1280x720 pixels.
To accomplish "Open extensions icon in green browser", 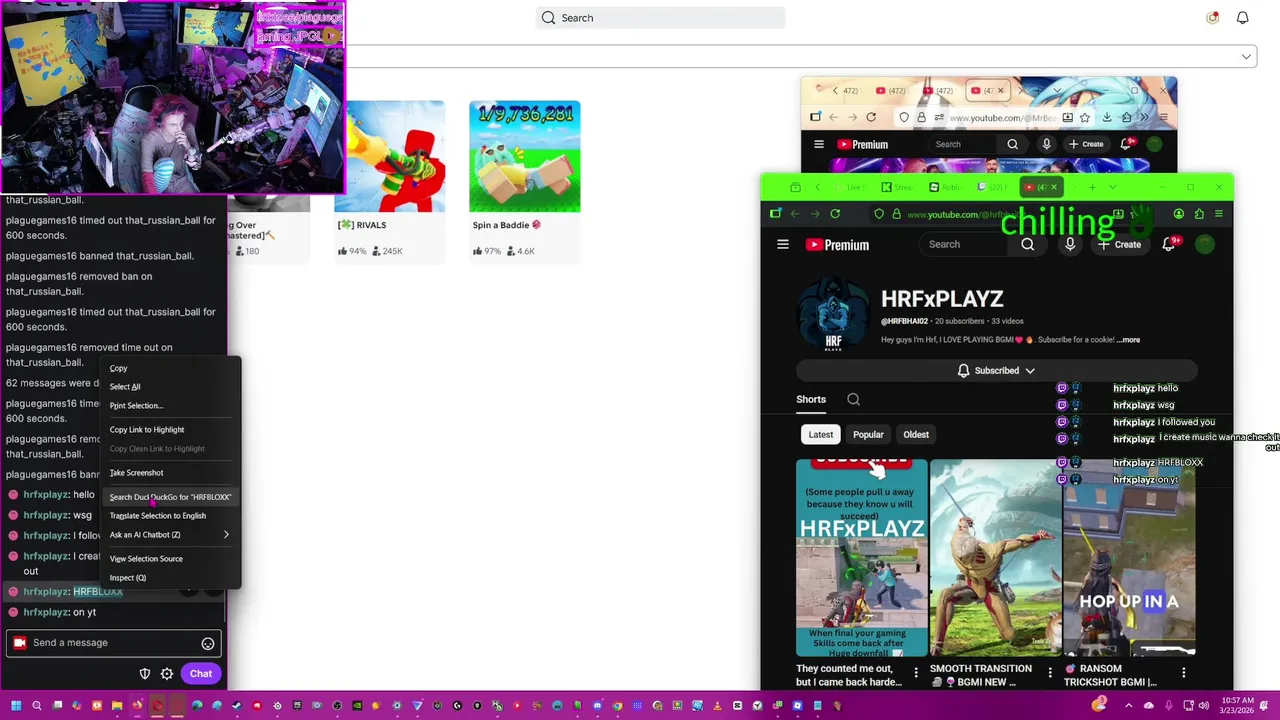I will coord(1199,214).
